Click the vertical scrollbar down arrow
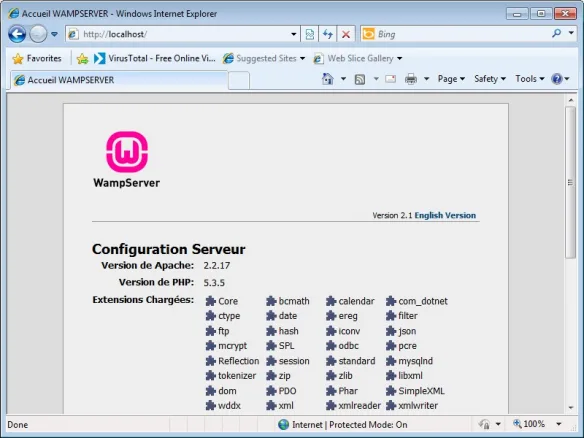The width and height of the screenshot is (584, 438). pyautogui.click(x=571, y=407)
